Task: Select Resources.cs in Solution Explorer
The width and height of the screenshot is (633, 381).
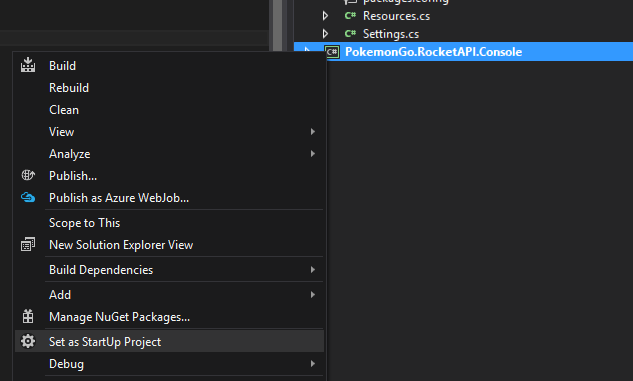Action: coord(396,16)
